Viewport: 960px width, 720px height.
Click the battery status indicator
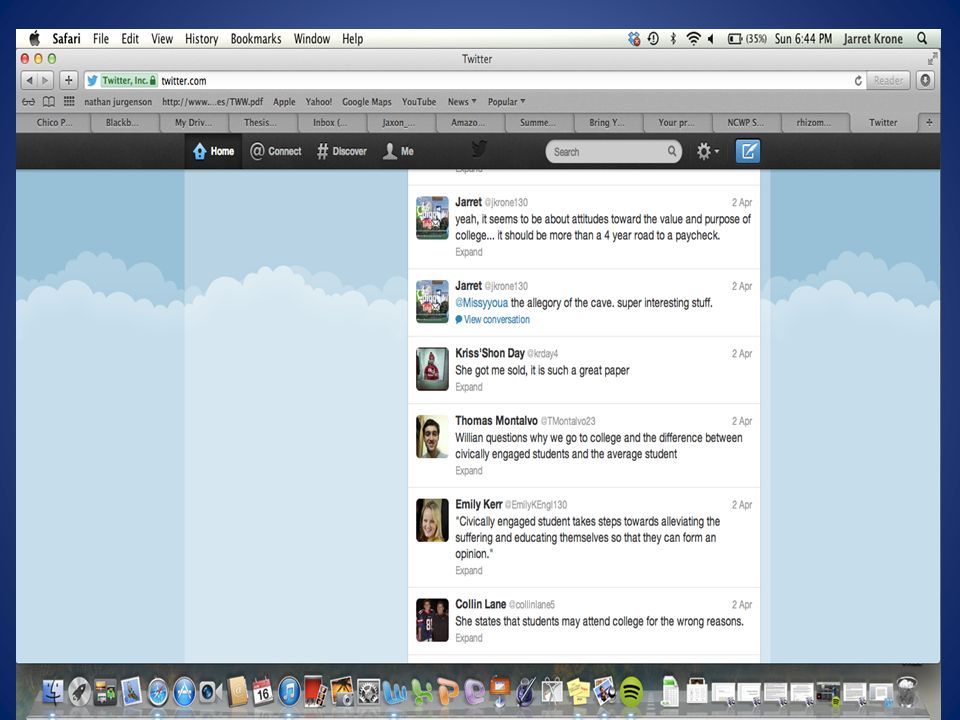pos(747,39)
